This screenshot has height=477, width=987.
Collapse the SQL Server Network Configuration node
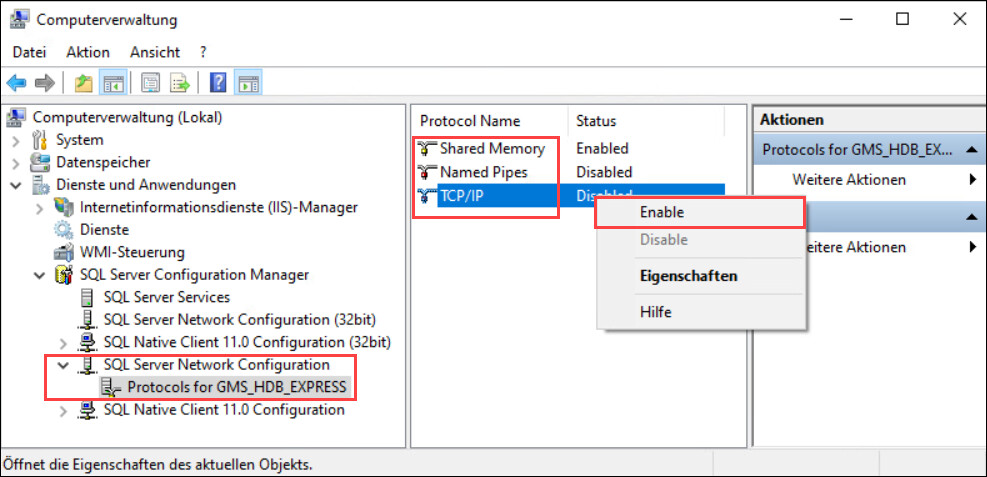click(x=63, y=365)
